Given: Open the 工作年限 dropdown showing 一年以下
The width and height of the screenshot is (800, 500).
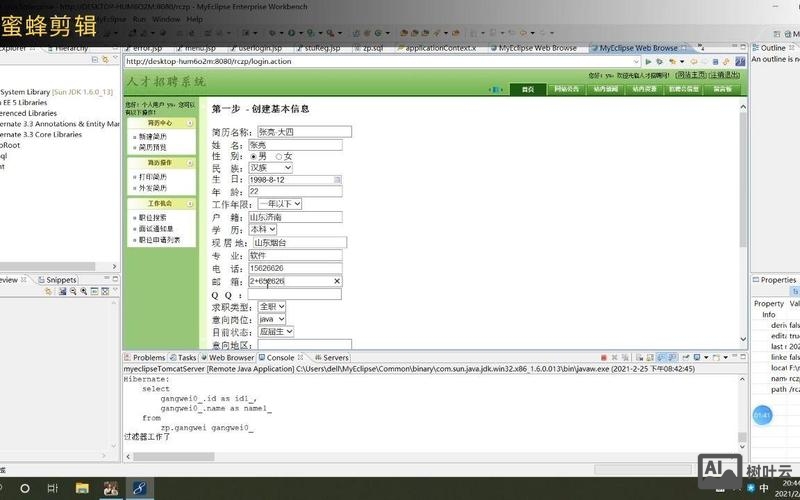Looking at the screenshot, I should point(280,204).
